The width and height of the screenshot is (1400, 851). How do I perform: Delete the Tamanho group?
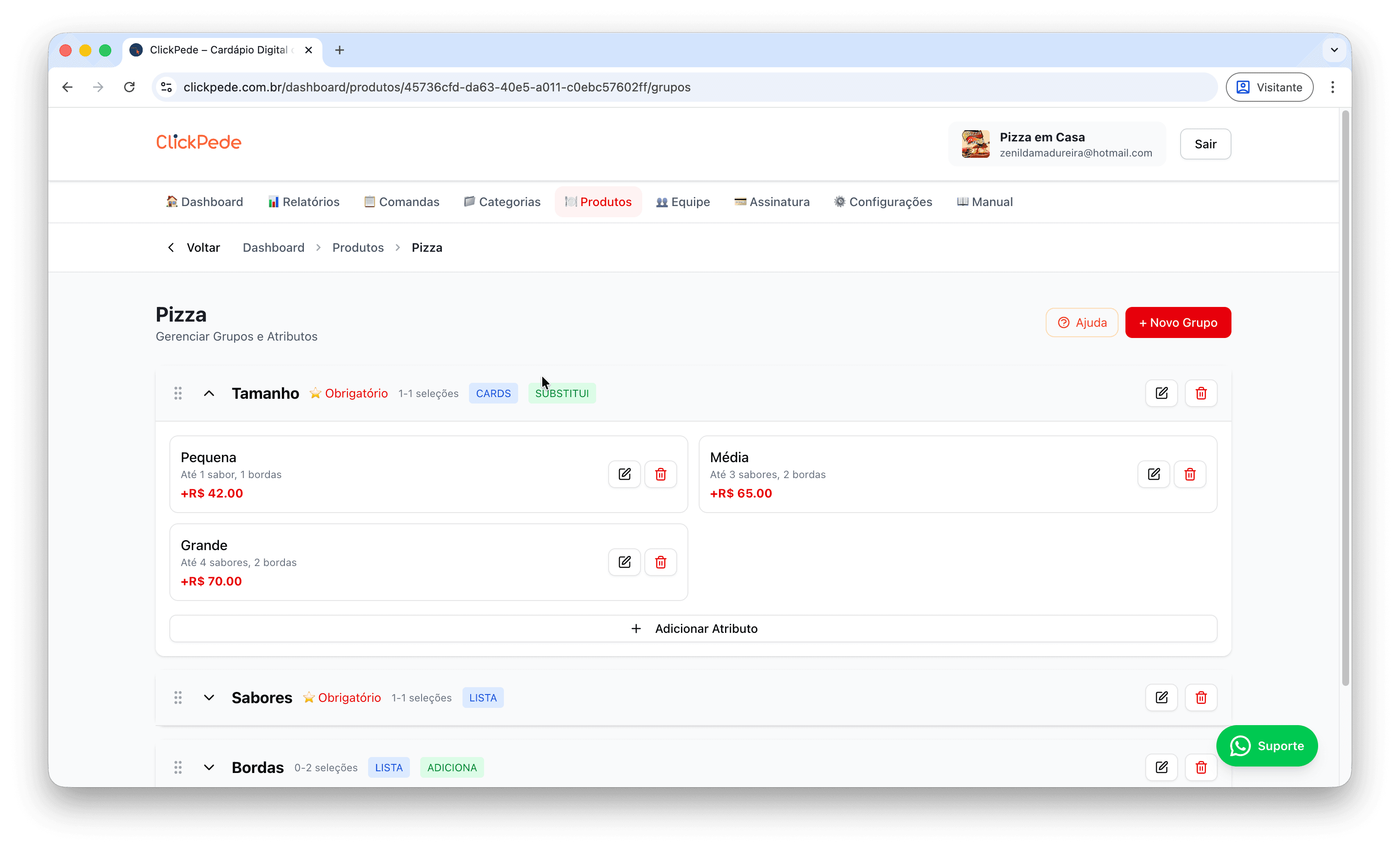pos(1200,393)
